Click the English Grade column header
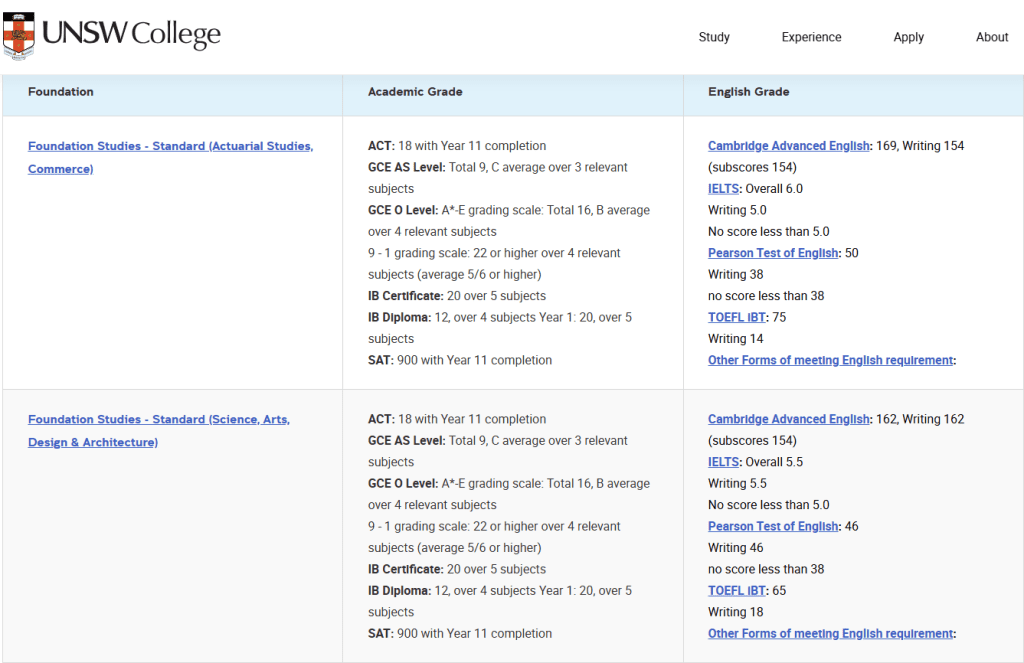Screen dimensions: 1024x663 pos(748,91)
